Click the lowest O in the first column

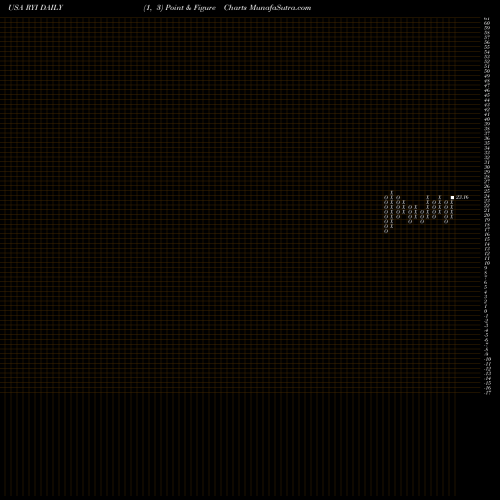pyautogui.click(x=386, y=231)
